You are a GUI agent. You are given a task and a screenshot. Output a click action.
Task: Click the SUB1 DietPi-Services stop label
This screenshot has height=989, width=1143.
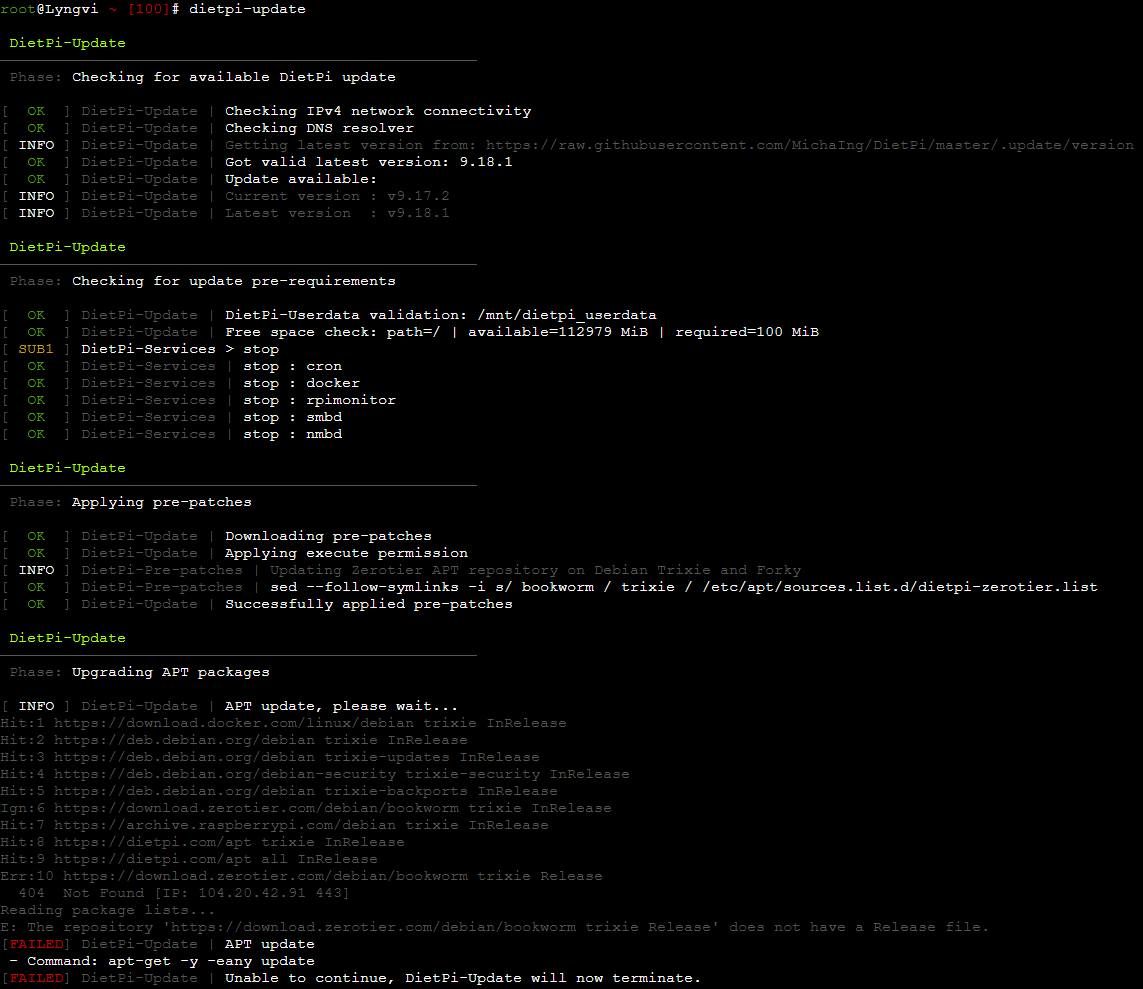[36, 349]
